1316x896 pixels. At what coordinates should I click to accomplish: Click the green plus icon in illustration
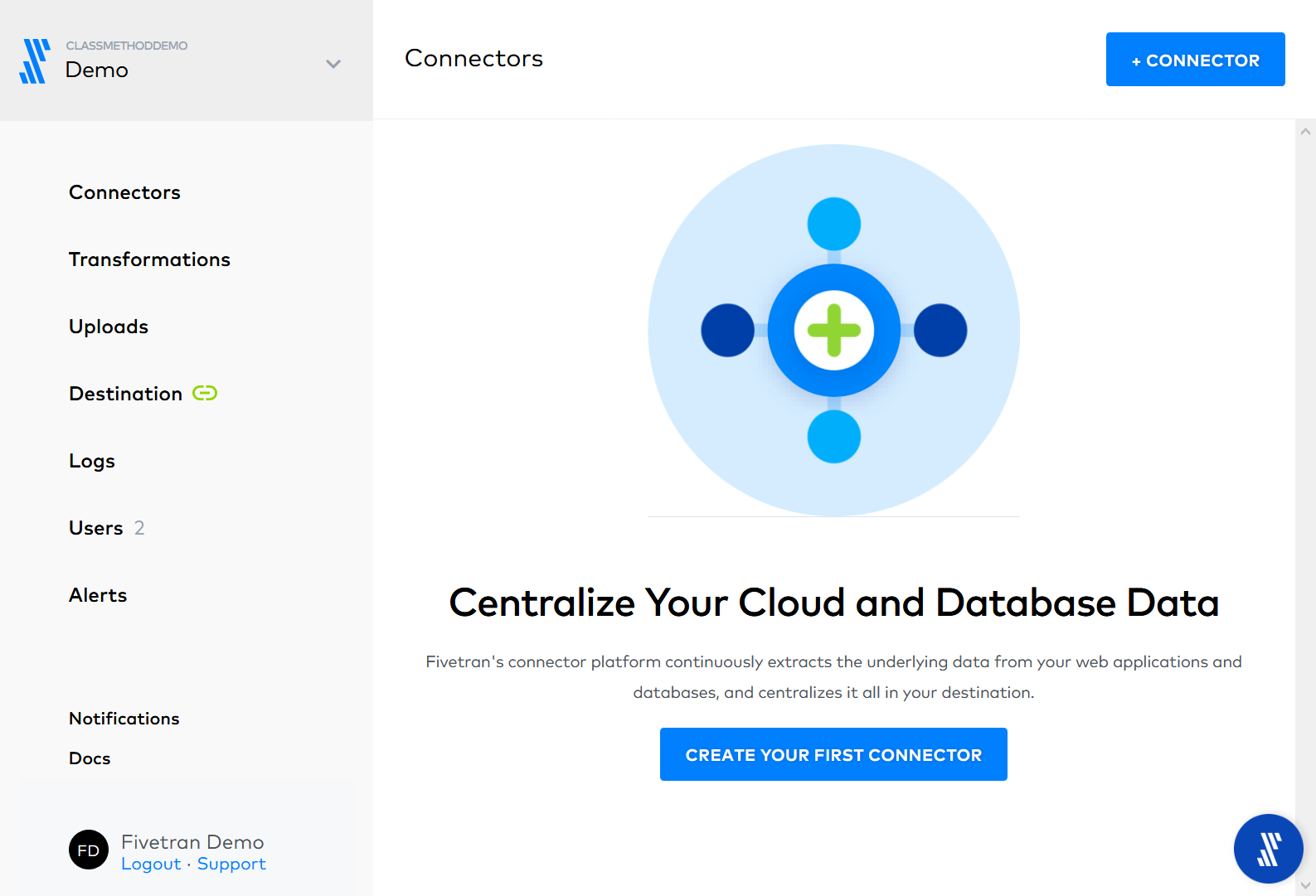pyautogui.click(x=833, y=330)
